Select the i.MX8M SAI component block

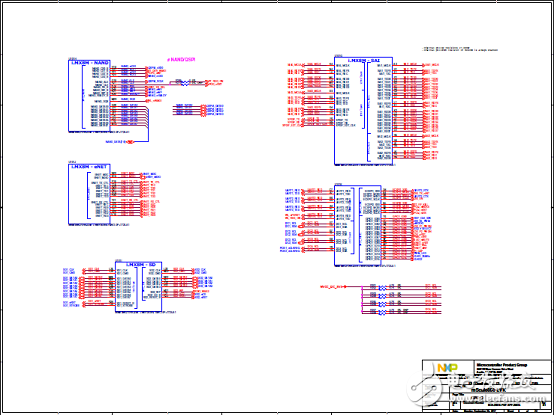coord(363,111)
